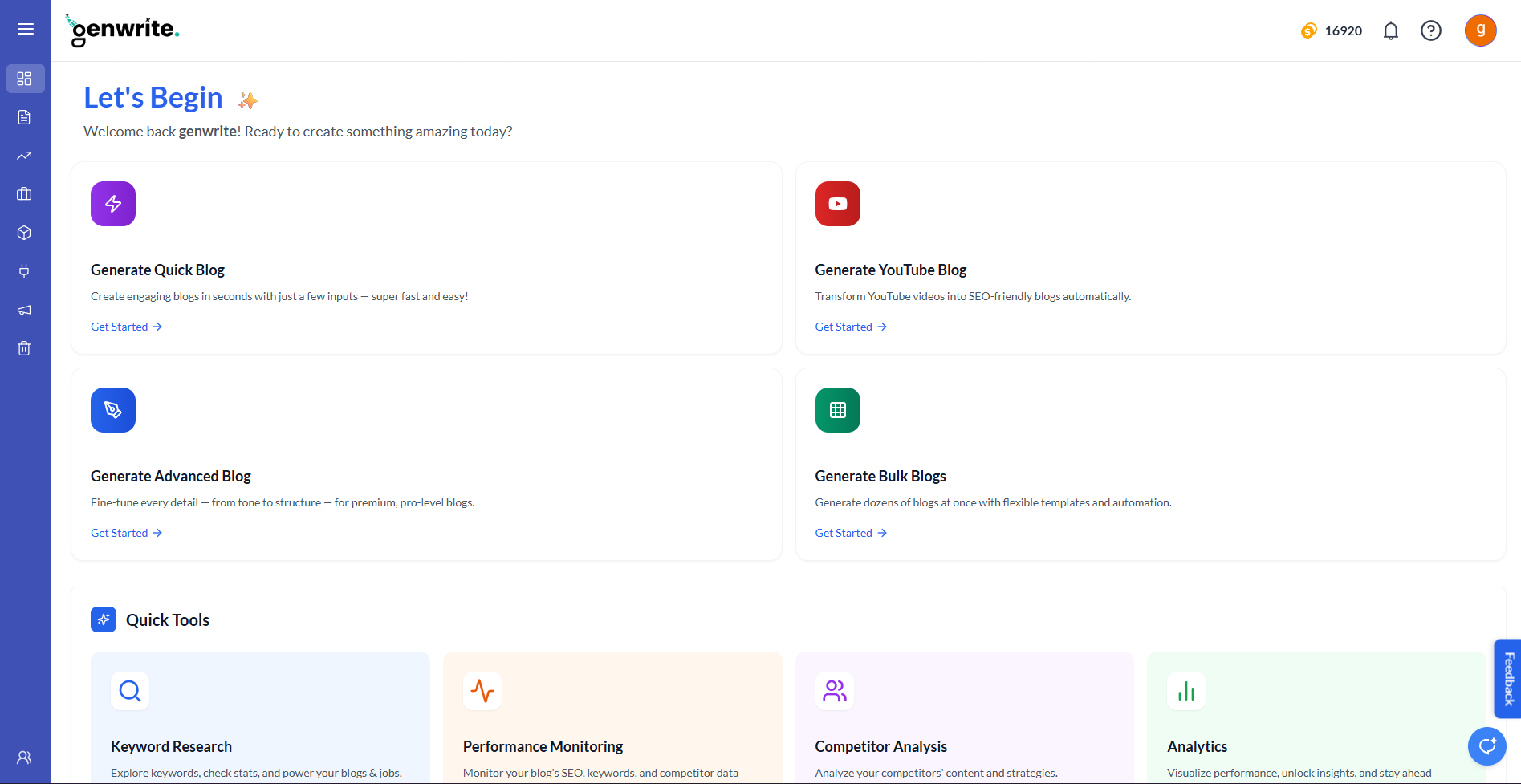Click Get Started under Generate YouTube Blog
Viewport: 1521px width, 784px height.
point(851,327)
